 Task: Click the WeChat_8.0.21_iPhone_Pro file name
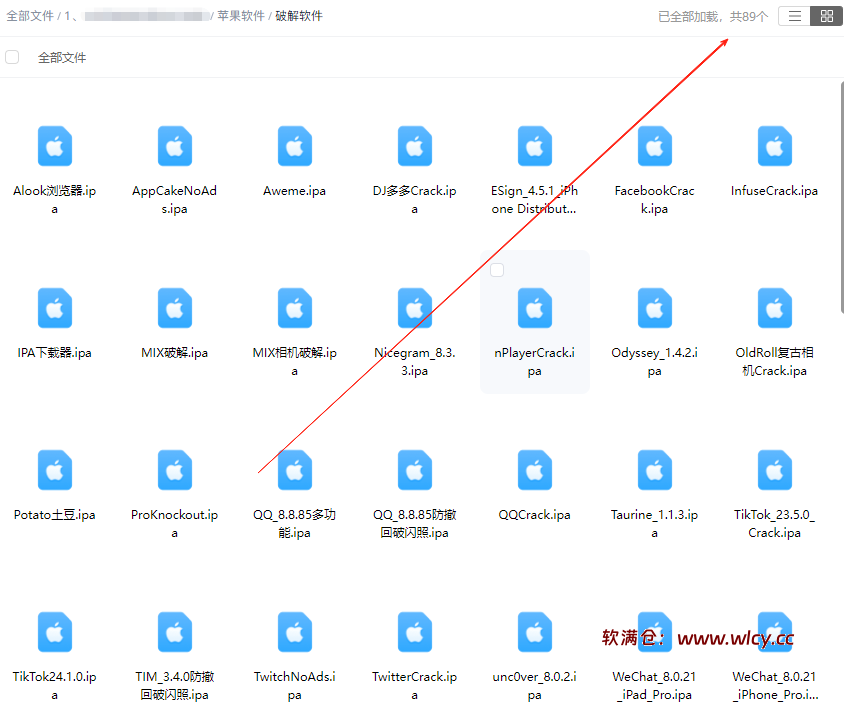(775, 685)
